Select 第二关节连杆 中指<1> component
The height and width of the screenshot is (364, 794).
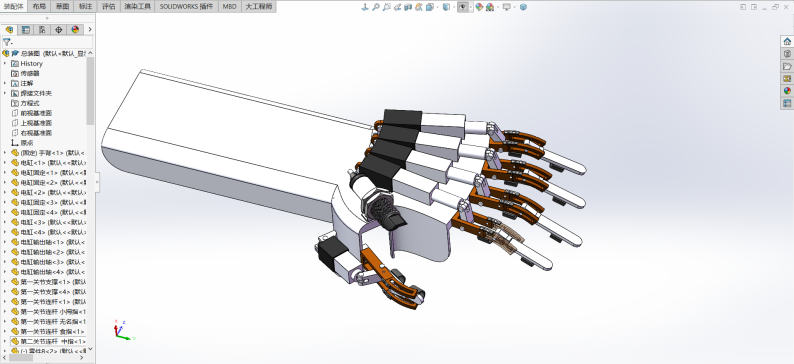point(49,341)
